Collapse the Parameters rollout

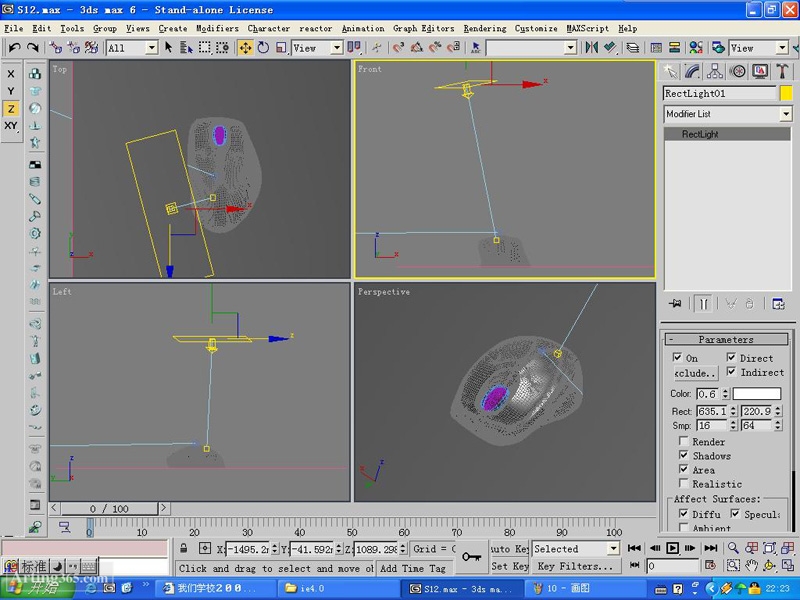click(726, 339)
